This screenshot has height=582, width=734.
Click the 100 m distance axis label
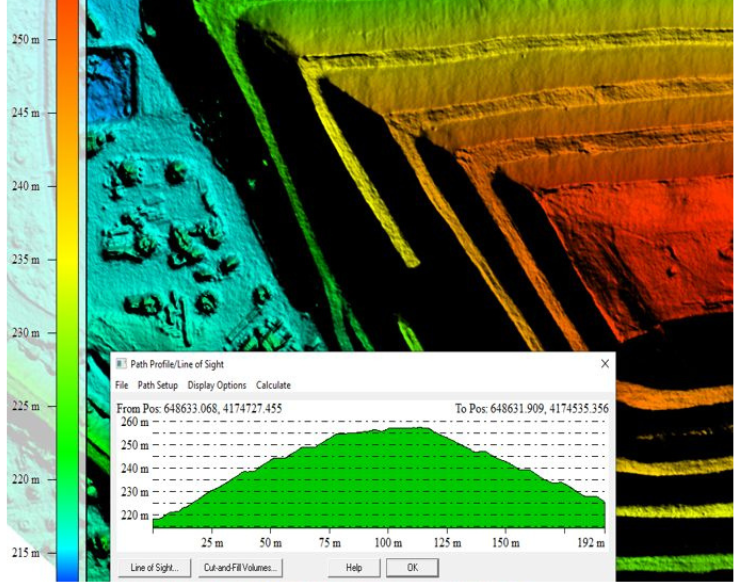[x=388, y=543]
